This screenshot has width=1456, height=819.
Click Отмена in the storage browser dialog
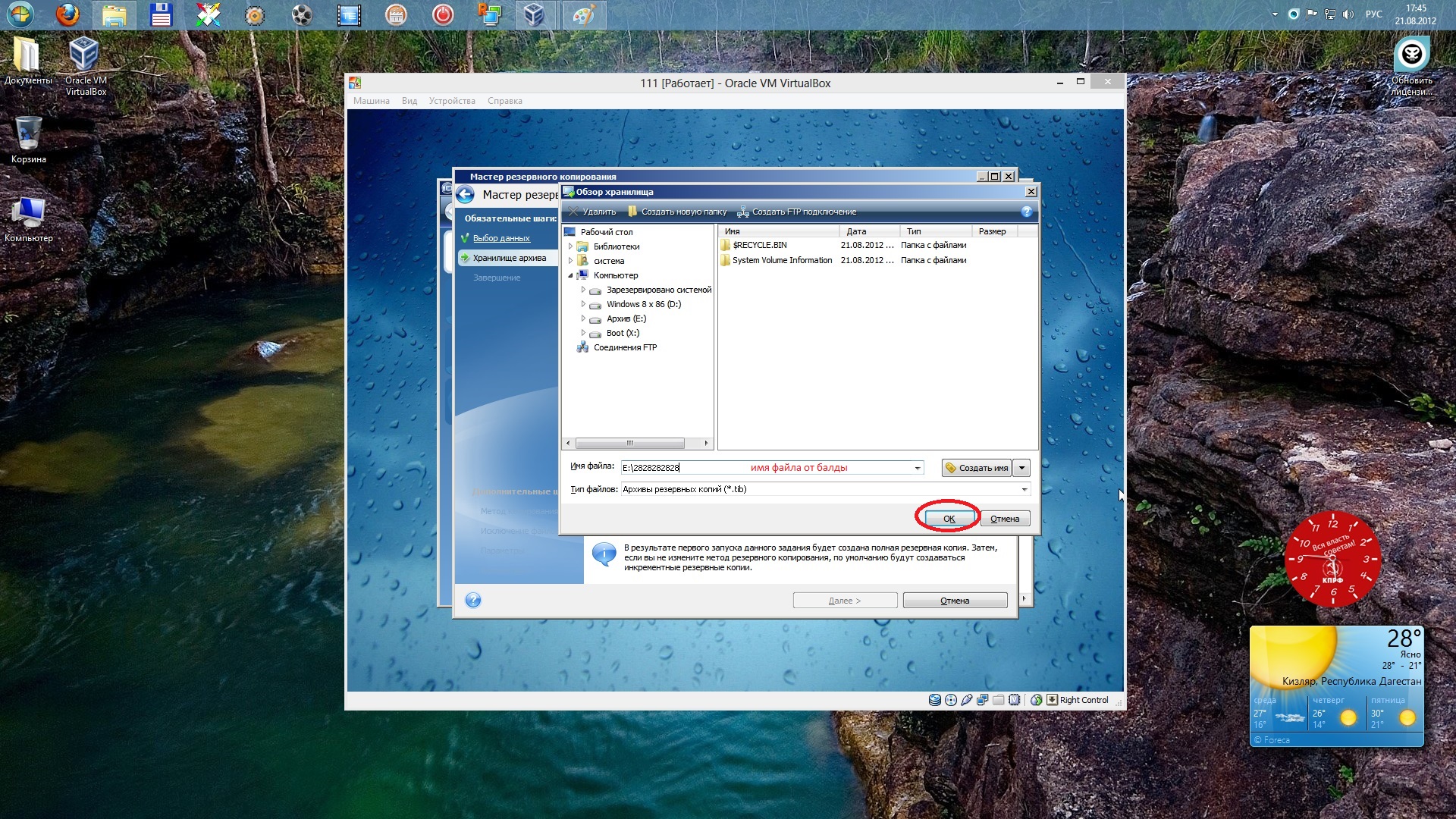(1005, 519)
